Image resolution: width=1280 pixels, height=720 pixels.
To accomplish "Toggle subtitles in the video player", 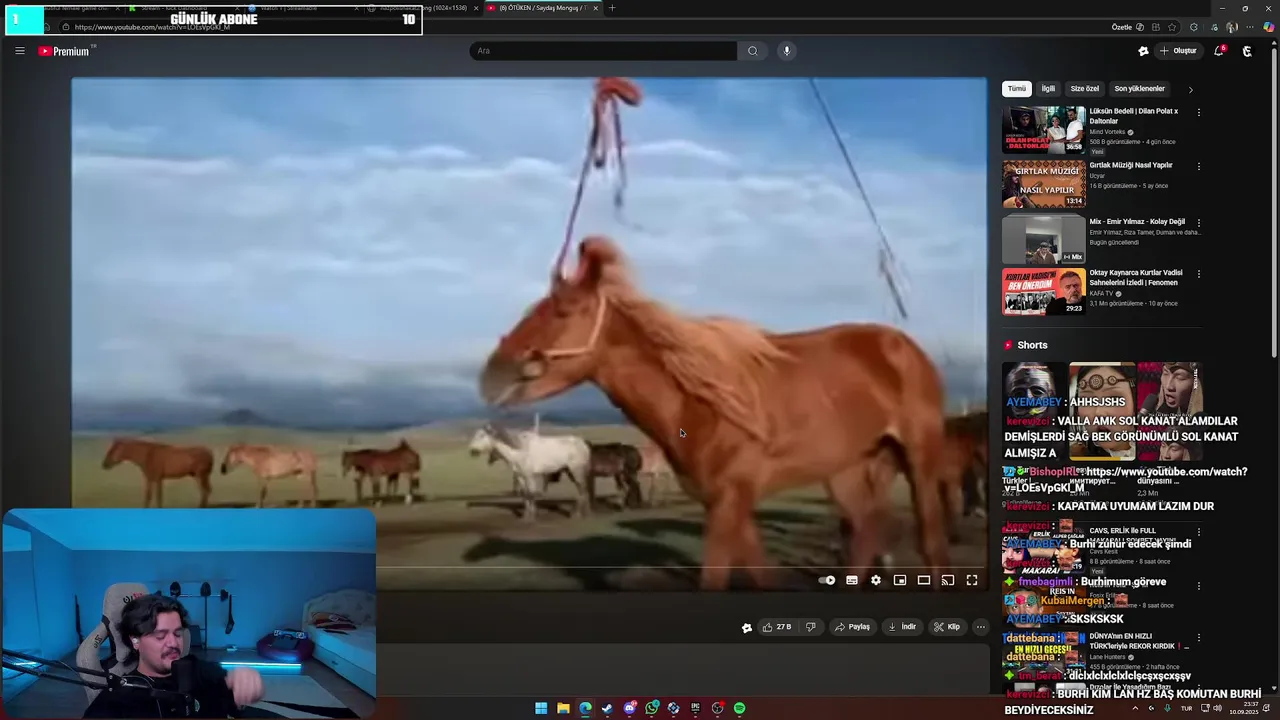I will pyautogui.click(x=852, y=580).
